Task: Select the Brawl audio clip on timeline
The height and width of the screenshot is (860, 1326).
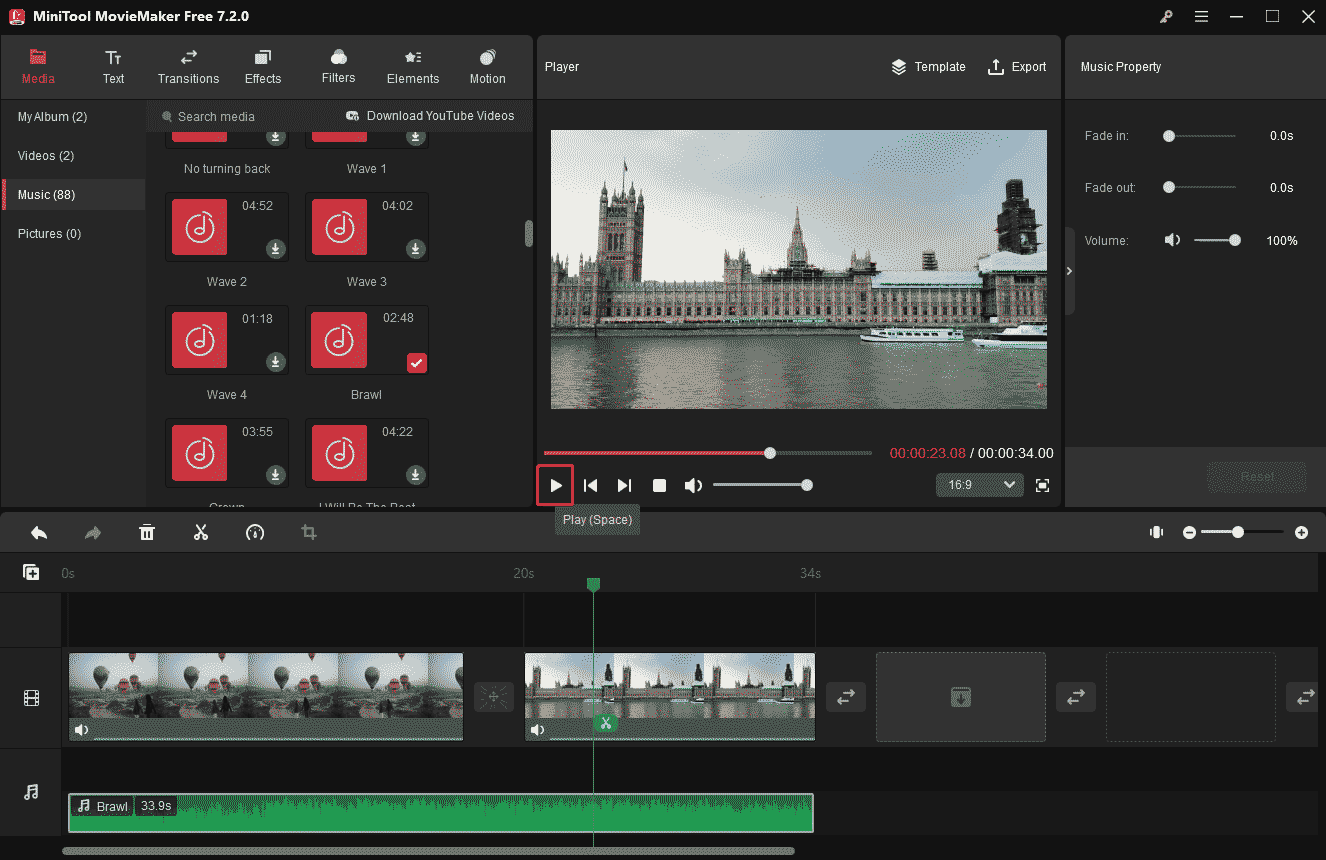Action: click(x=441, y=813)
